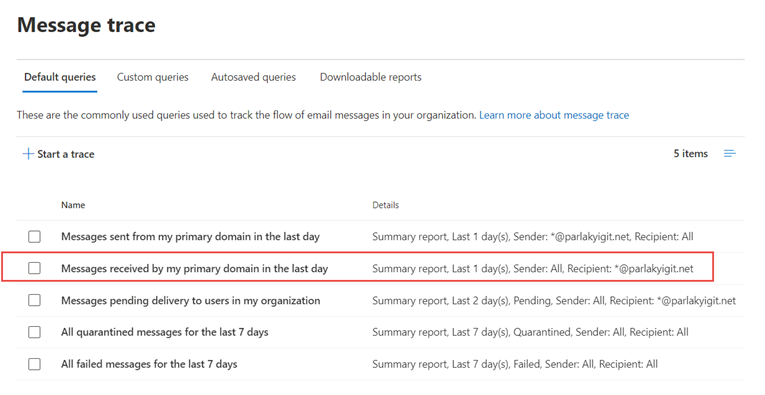
Task: Open 'All failed messages for the last 7 days'
Action: click(149, 364)
